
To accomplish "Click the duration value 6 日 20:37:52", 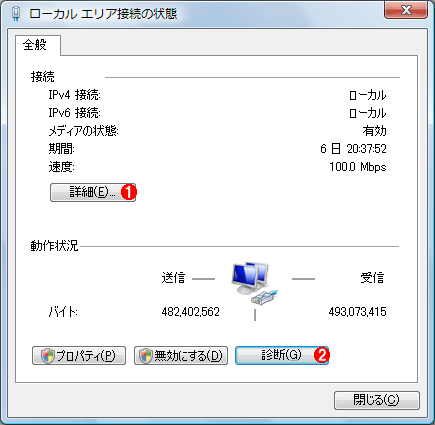I will click(x=353, y=149).
